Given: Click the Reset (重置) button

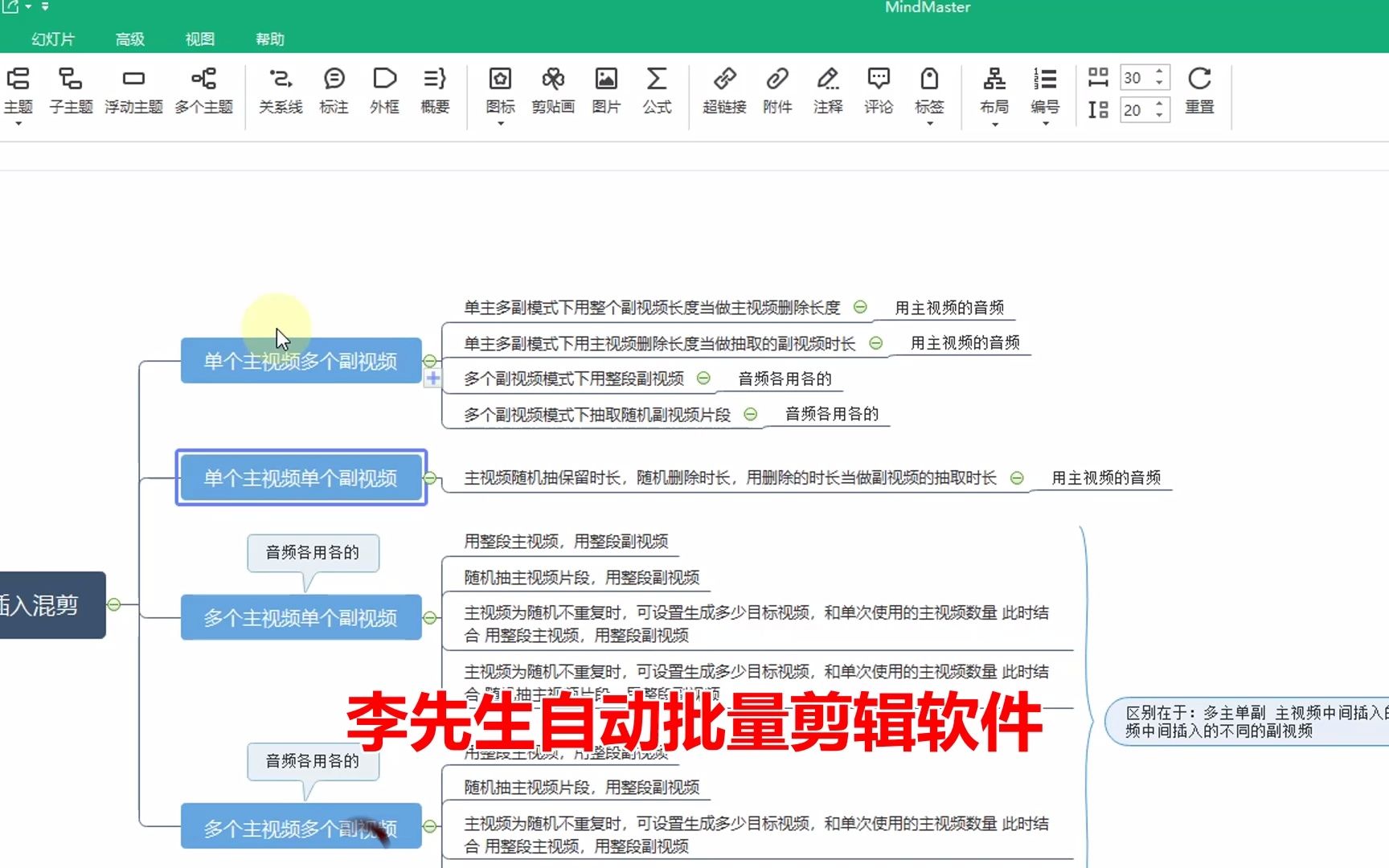Looking at the screenshot, I should [1199, 91].
